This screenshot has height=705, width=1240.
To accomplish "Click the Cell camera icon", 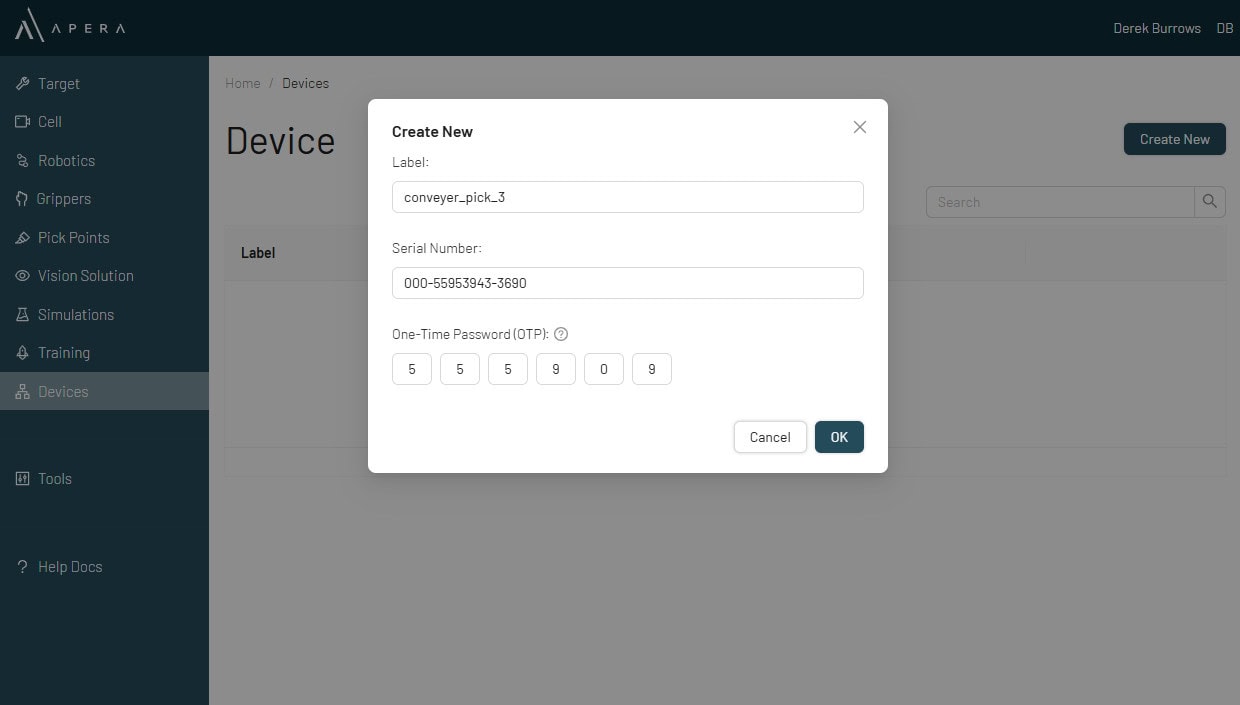I will (22, 122).
